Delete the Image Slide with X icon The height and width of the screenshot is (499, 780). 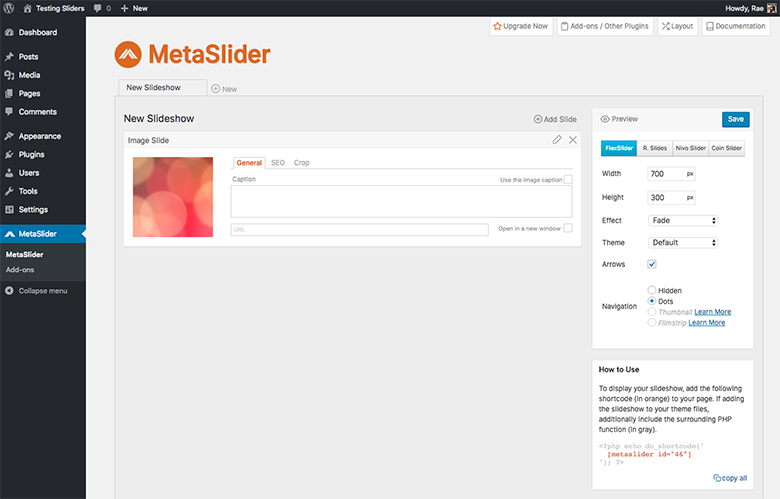tap(573, 140)
